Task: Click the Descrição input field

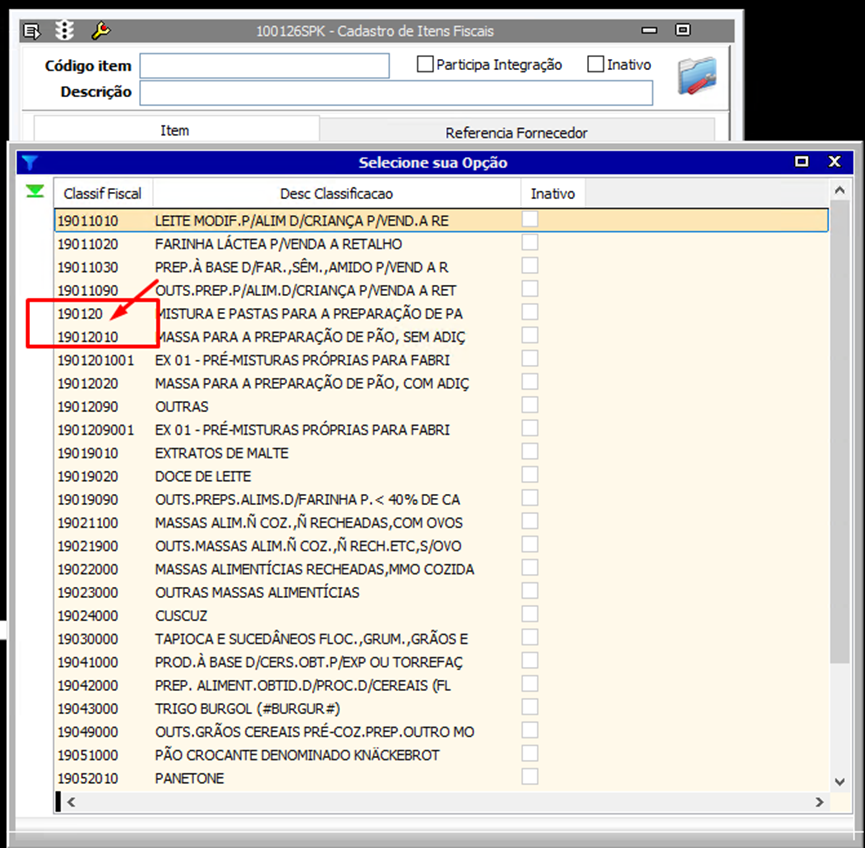Action: tap(396, 93)
